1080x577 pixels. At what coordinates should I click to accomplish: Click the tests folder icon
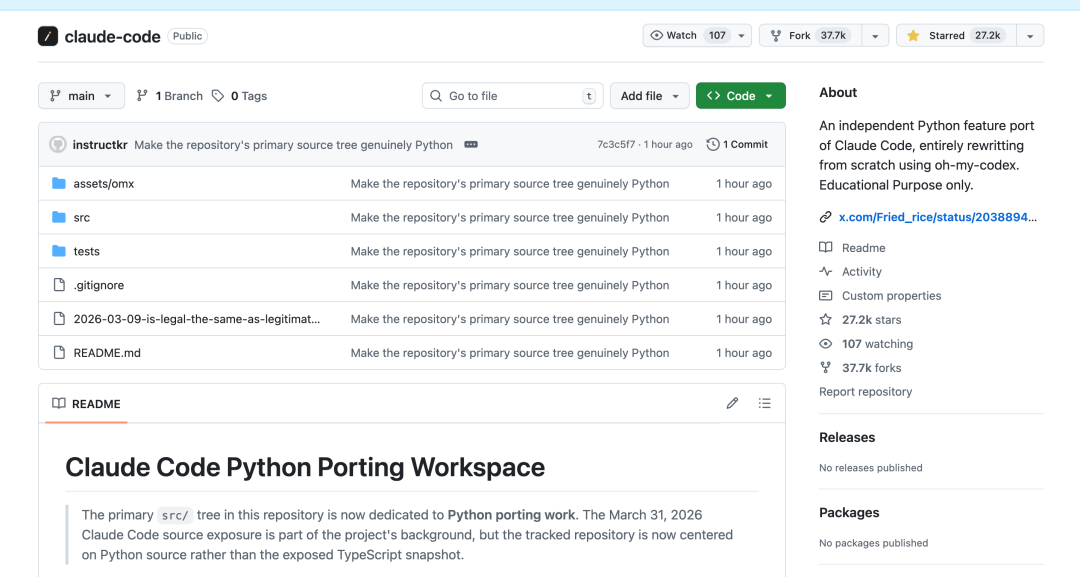59,251
